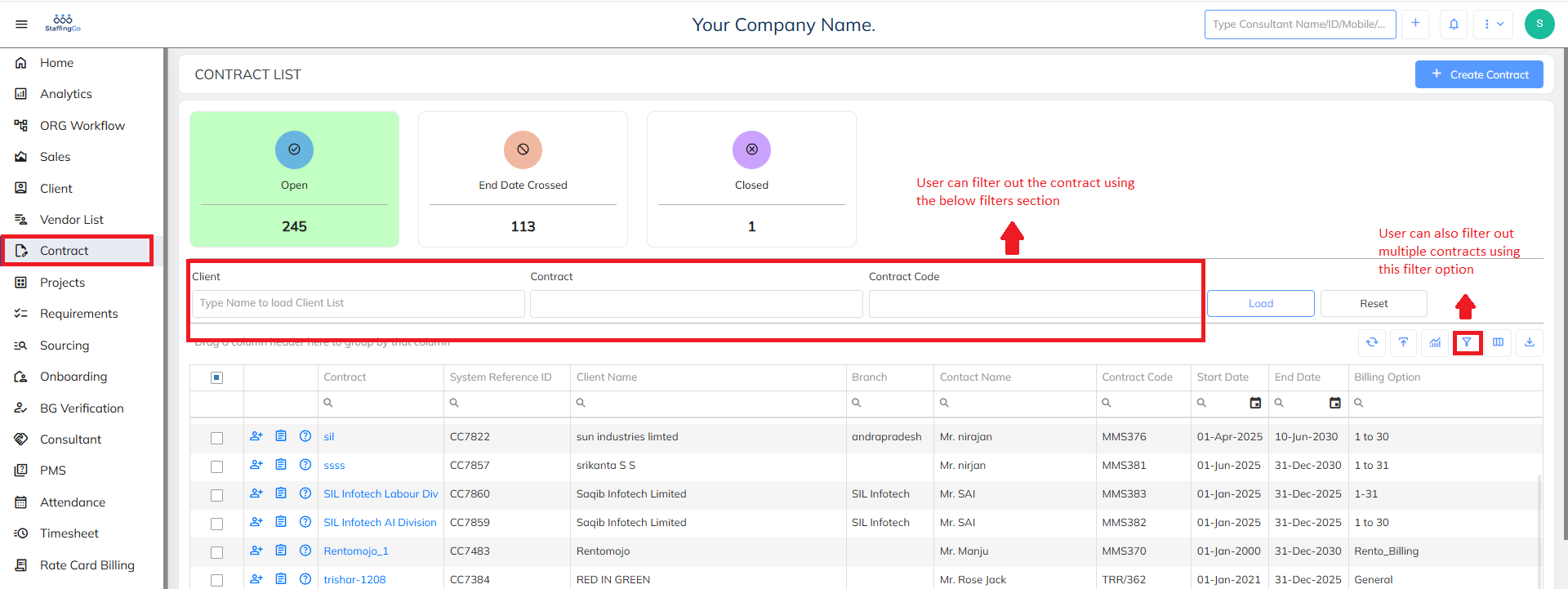Select the End Date Crossed card
The width and height of the screenshot is (1568, 589).
[x=523, y=179]
